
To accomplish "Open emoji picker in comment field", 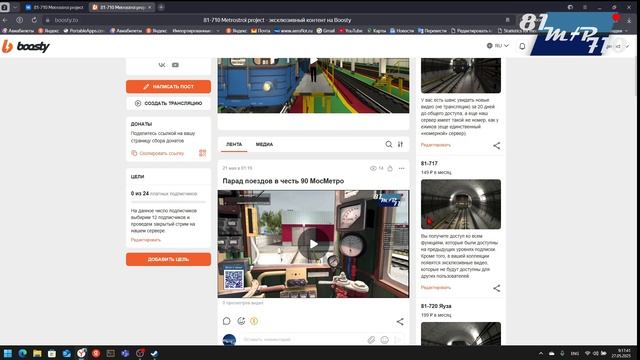I will tap(384, 340).
